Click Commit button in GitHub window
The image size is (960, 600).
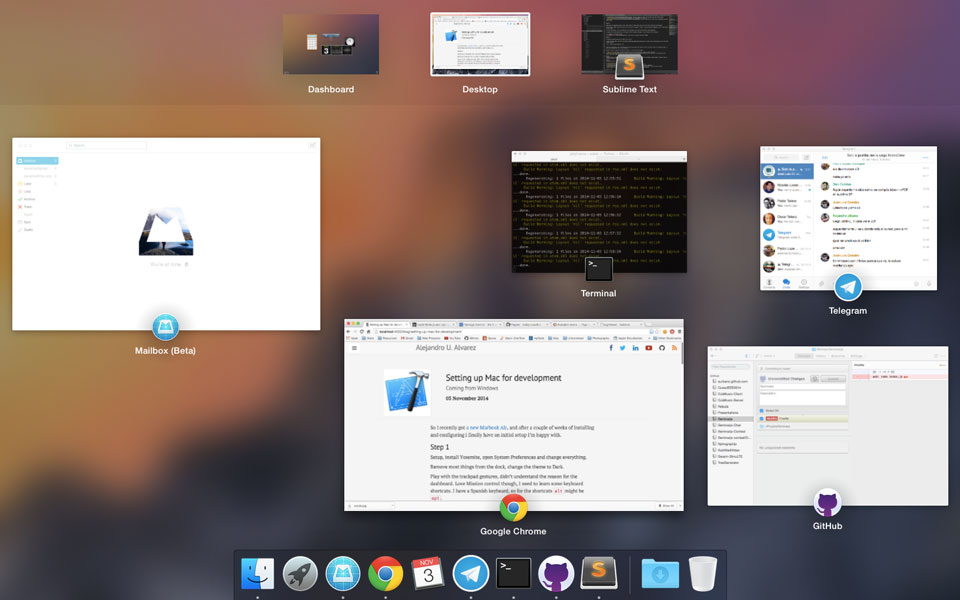click(833, 379)
